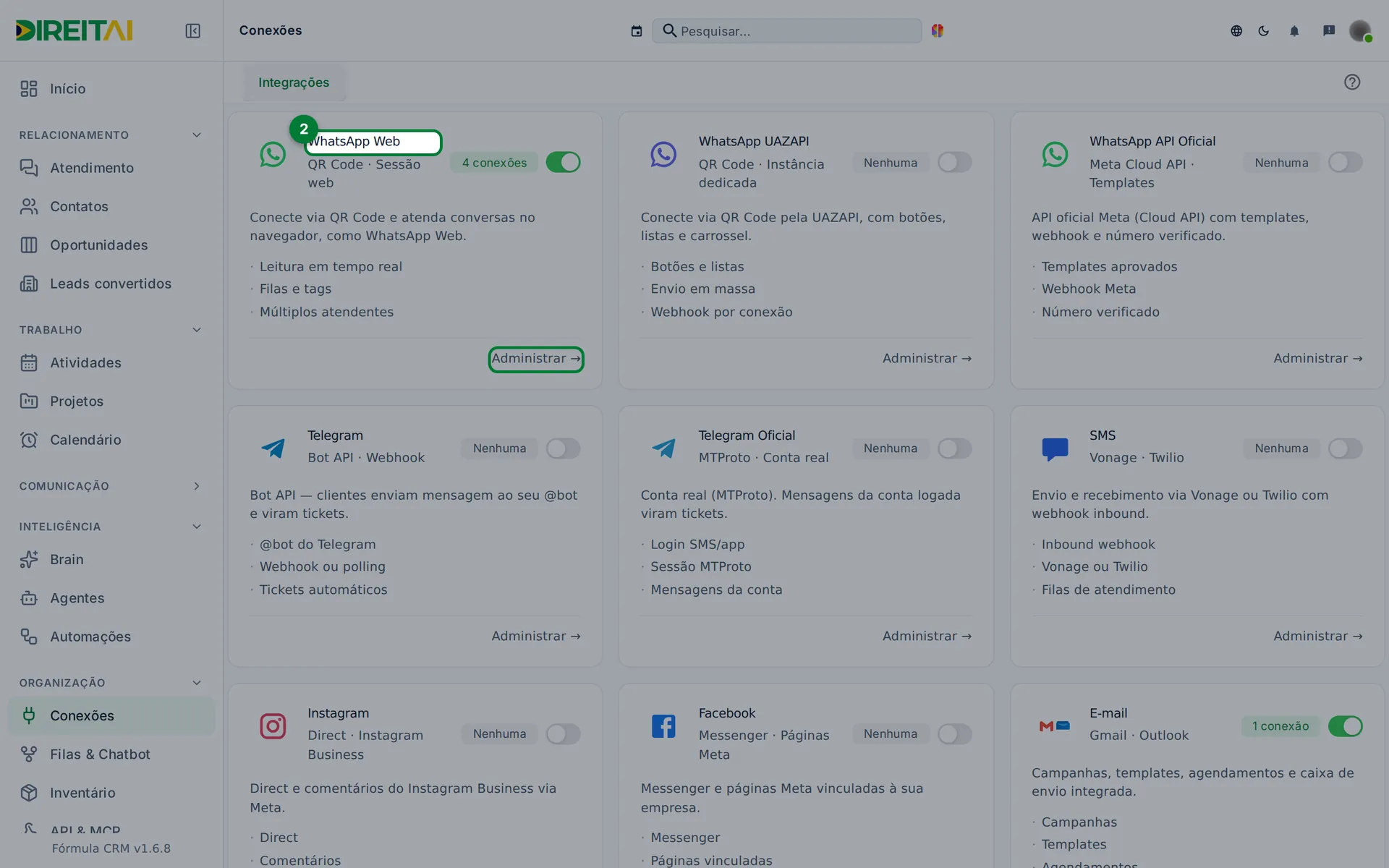The height and width of the screenshot is (868, 1389).
Task: Click the E-mail Gmail Outlook icon
Action: coord(1055,726)
